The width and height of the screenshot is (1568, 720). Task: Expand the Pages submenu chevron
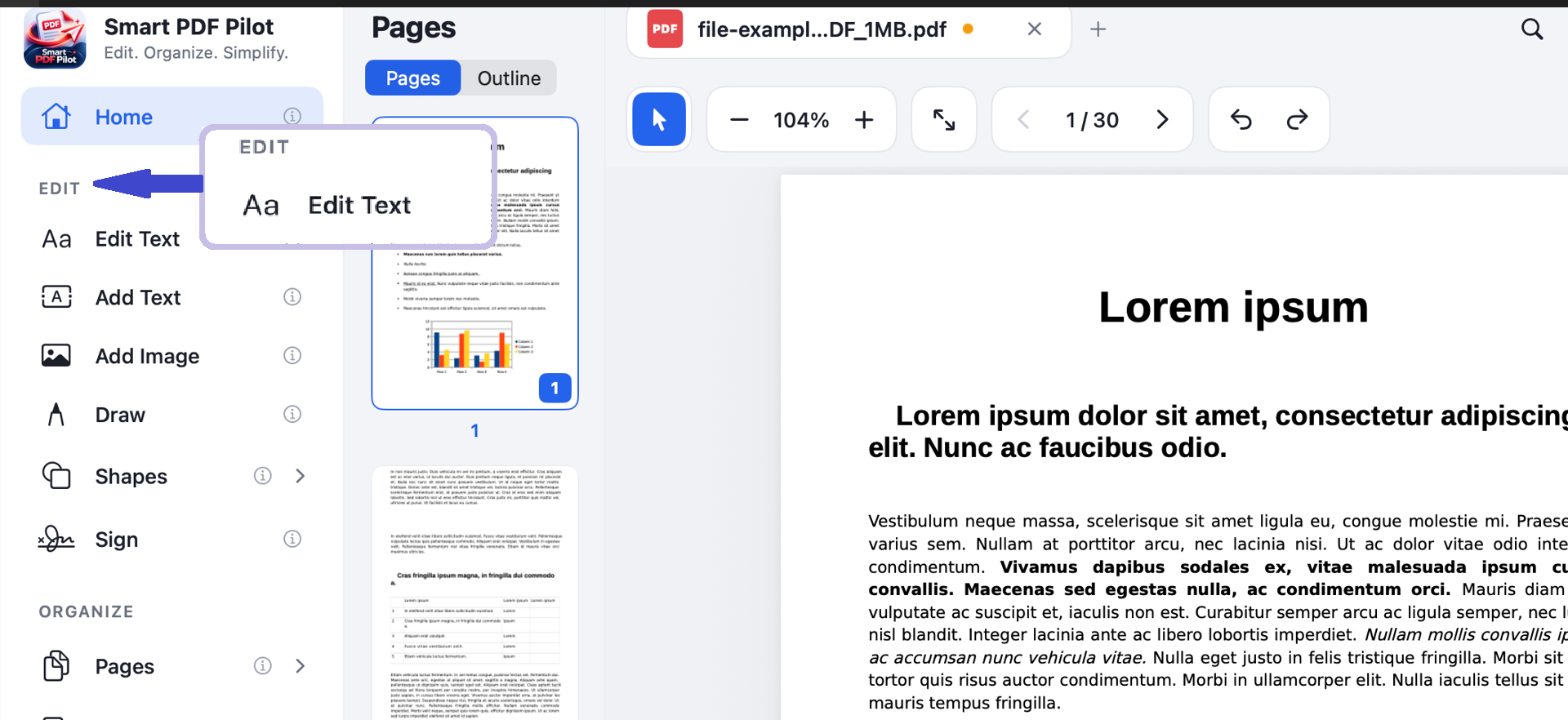point(301,666)
